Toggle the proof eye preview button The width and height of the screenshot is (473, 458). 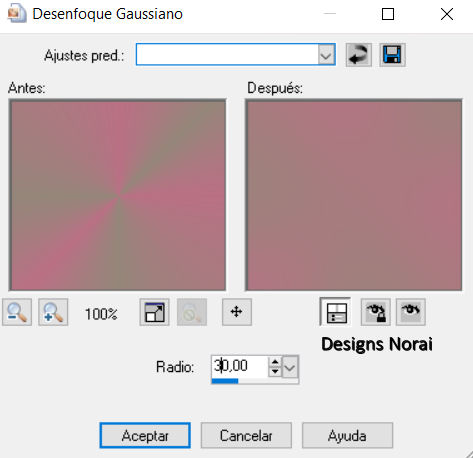click(x=411, y=312)
